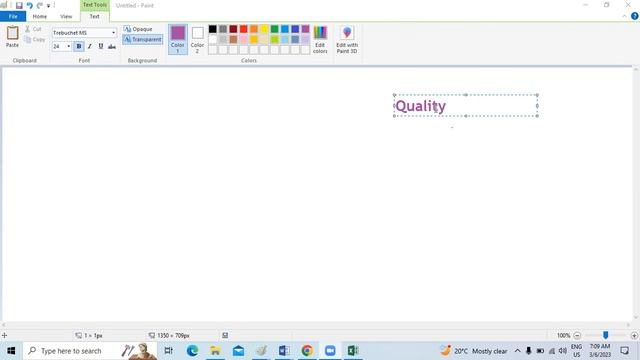Image resolution: width=640 pixels, height=360 pixels.
Task: Show hidden system tray icons
Action: coord(517,351)
